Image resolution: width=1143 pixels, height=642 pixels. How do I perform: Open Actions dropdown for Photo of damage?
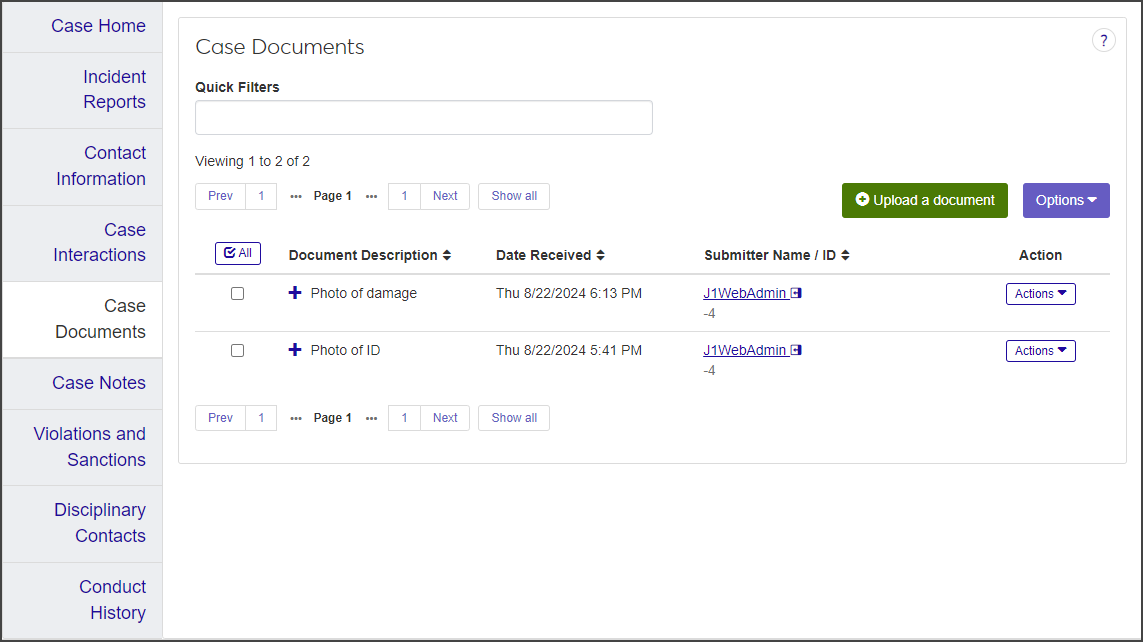point(1040,294)
